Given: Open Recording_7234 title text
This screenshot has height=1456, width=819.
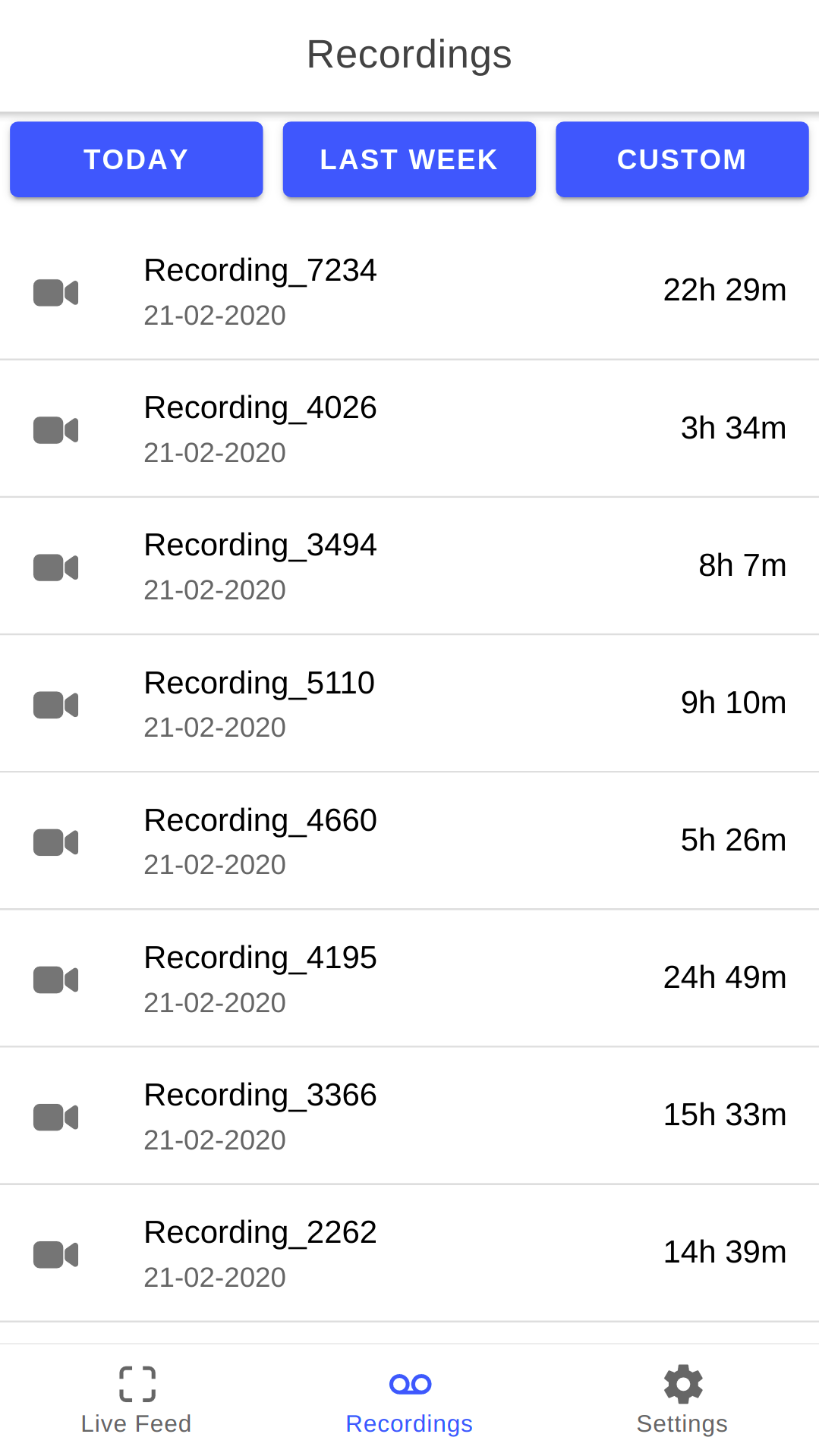Looking at the screenshot, I should [x=260, y=271].
